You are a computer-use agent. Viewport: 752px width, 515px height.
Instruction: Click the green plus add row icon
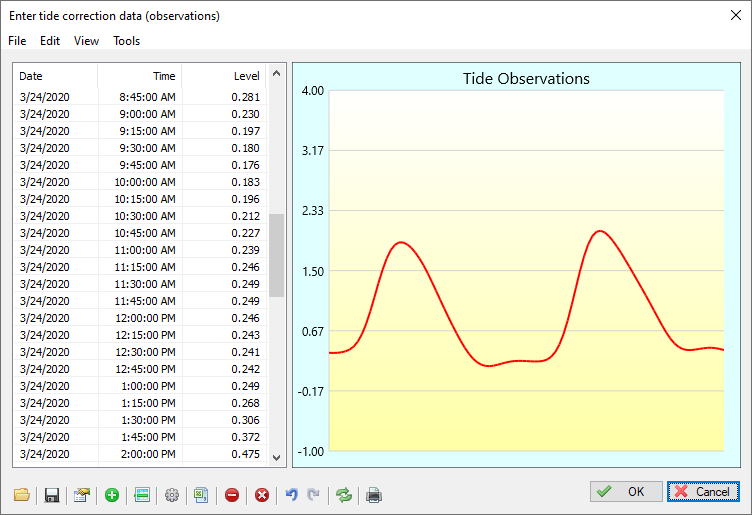(x=112, y=495)
